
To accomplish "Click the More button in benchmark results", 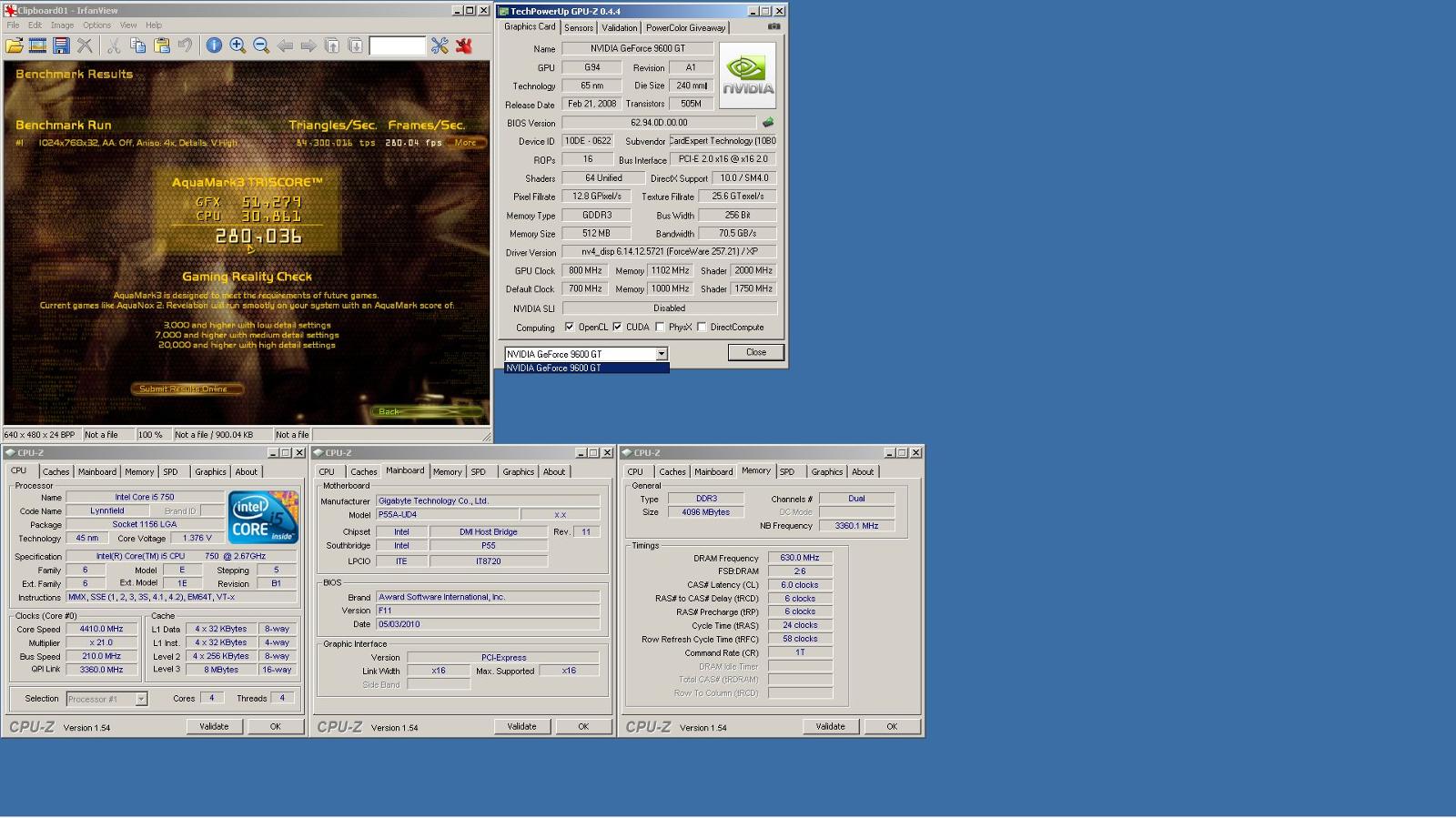I will tap(465, 143).
